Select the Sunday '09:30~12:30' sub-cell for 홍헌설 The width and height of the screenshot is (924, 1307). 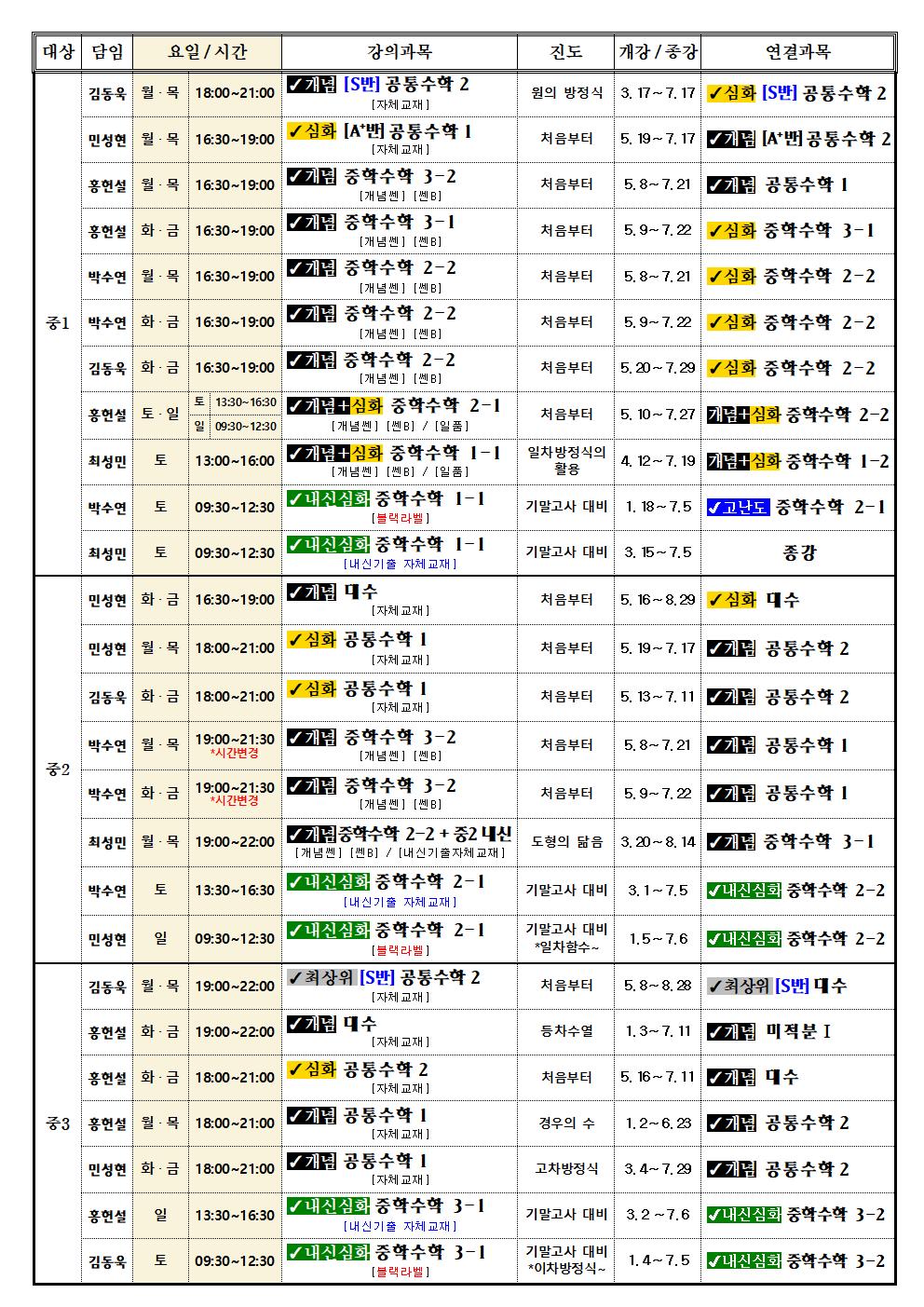pos(245,426)
